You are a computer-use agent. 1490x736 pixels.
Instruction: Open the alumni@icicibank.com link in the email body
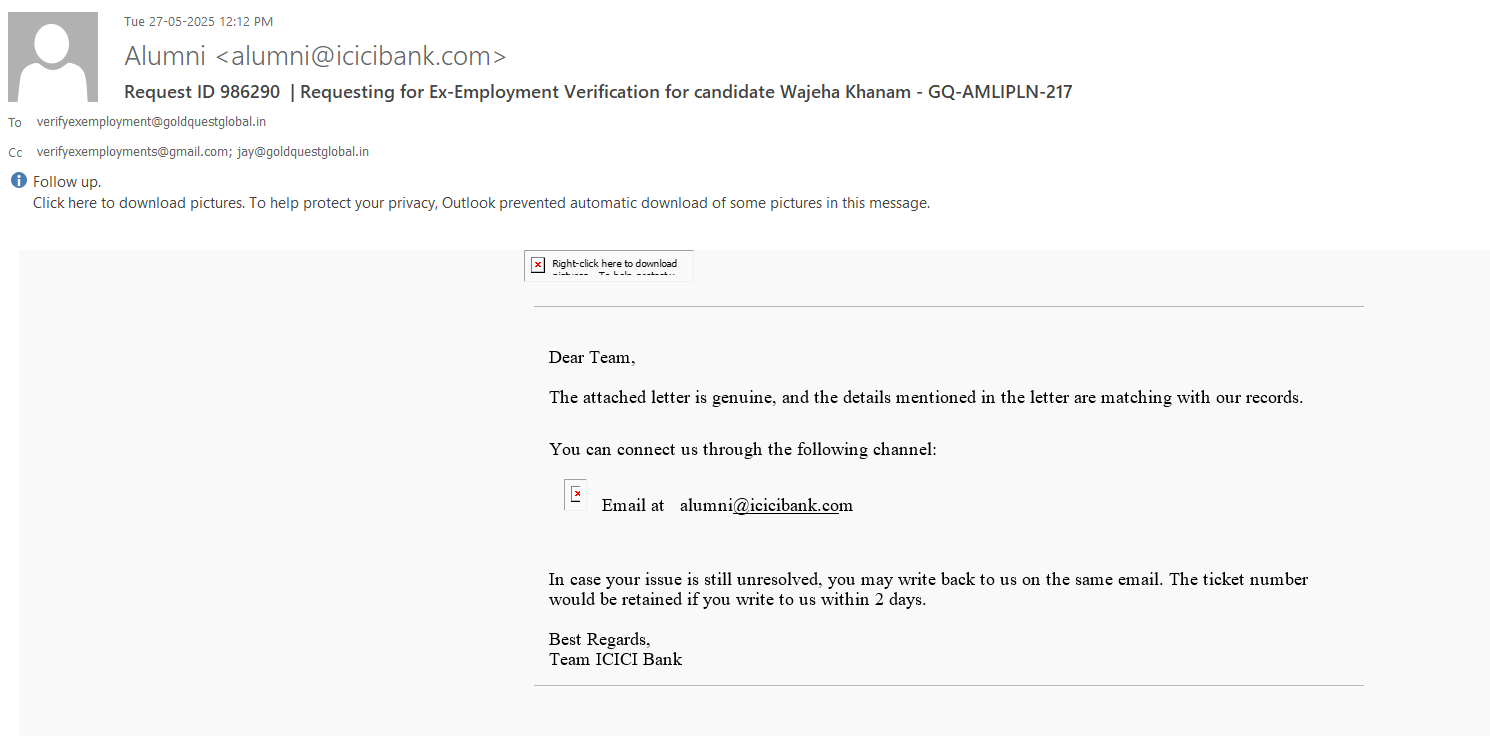766,506
